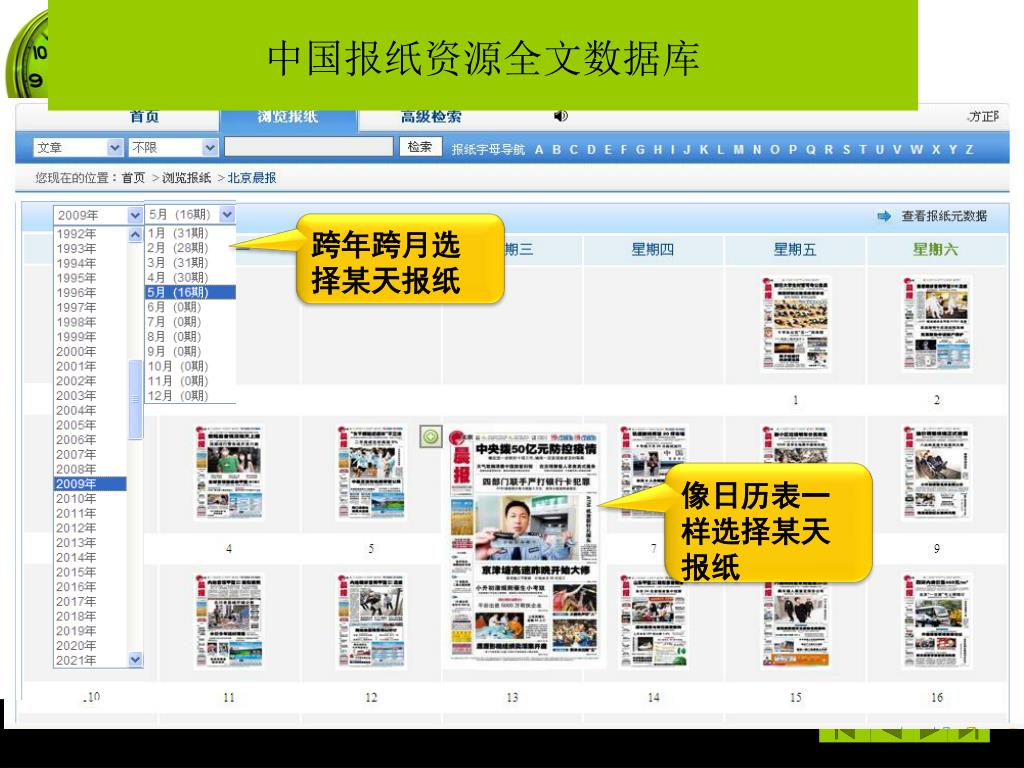
Task: Switch to the 首页 tab
Action: pyautogui.click(x=144, y=116)
